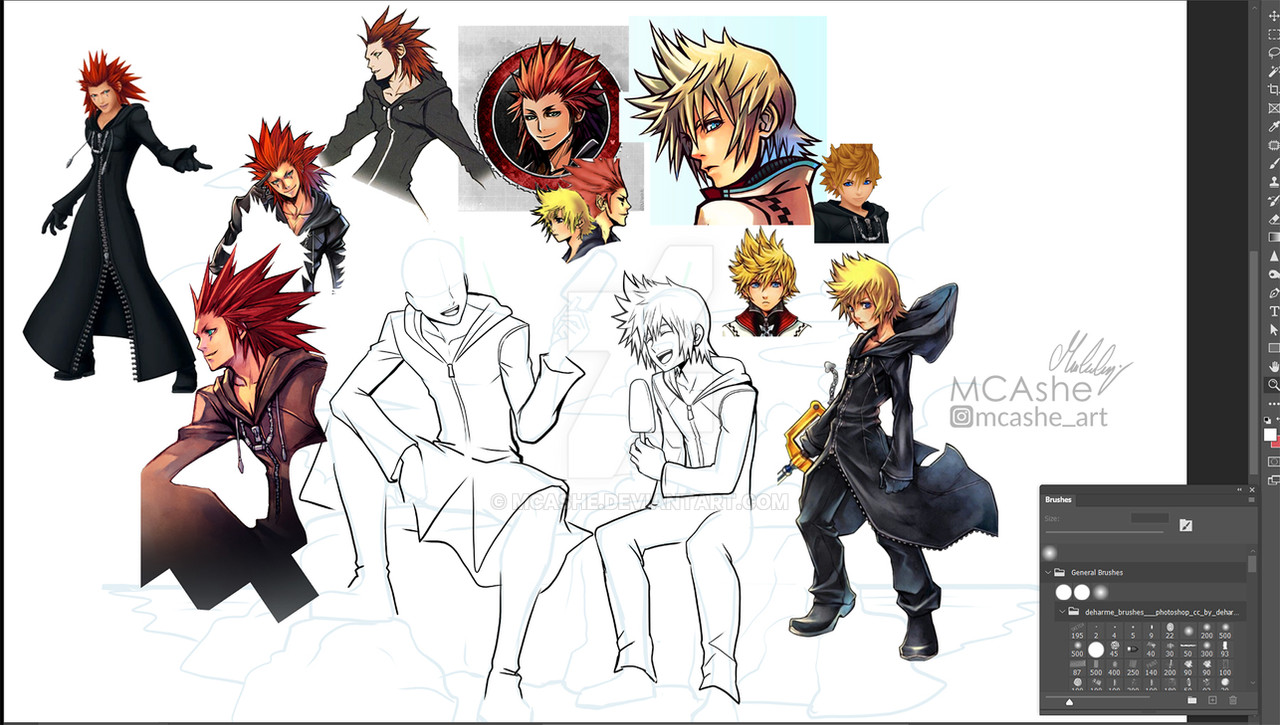1280x725 pixels.
Task: Select the Type tool
Action: (x=1273, y=310)
